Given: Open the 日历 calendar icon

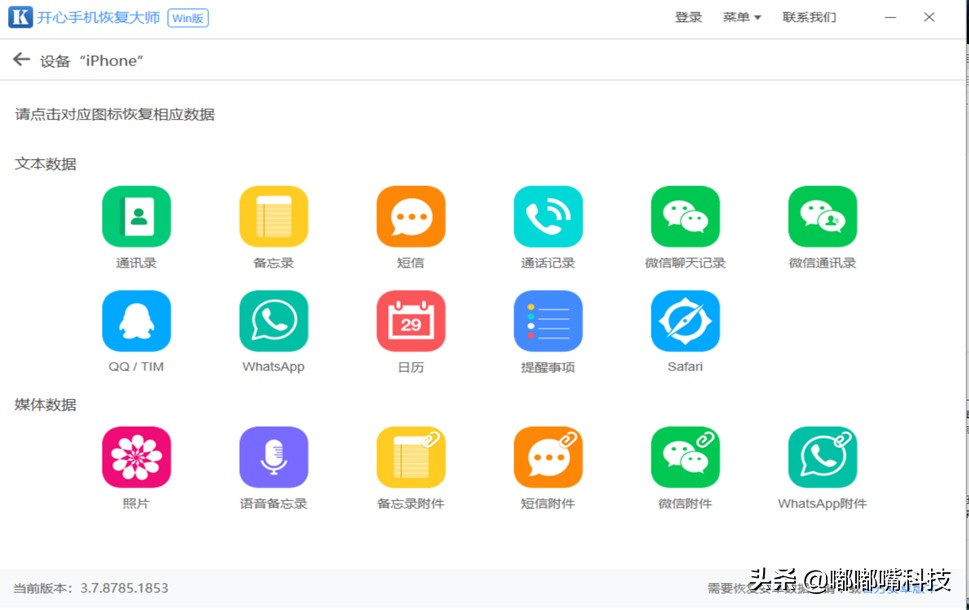Looking at the screenshot, I should [x=410, y=320].
